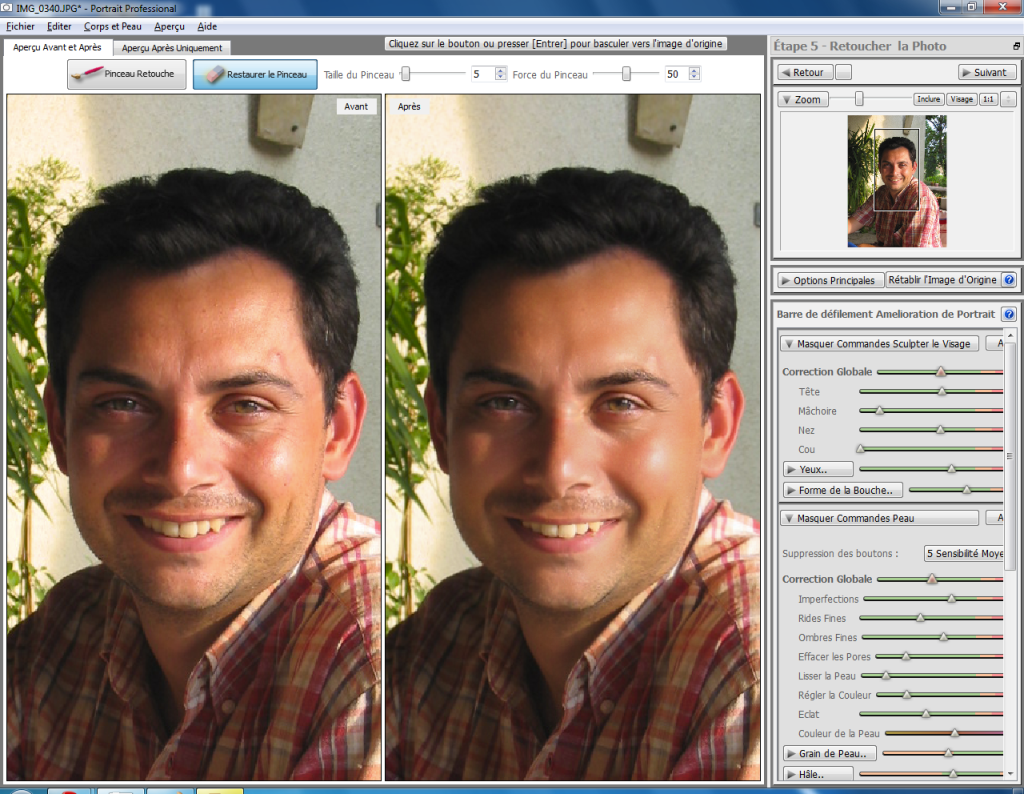This screenshot has height=794, width=1024.
Task: Click the 1:1 zoom button
Action: 987,99
